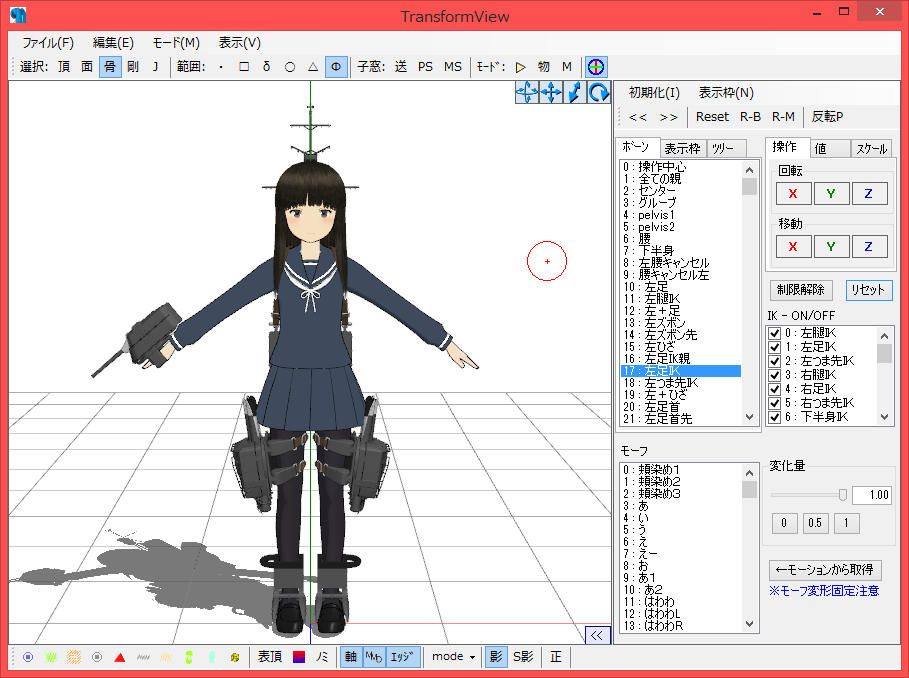Select rigid body mode 剛 button
This screenshot has width=909, height=678.
coord(133,67)
